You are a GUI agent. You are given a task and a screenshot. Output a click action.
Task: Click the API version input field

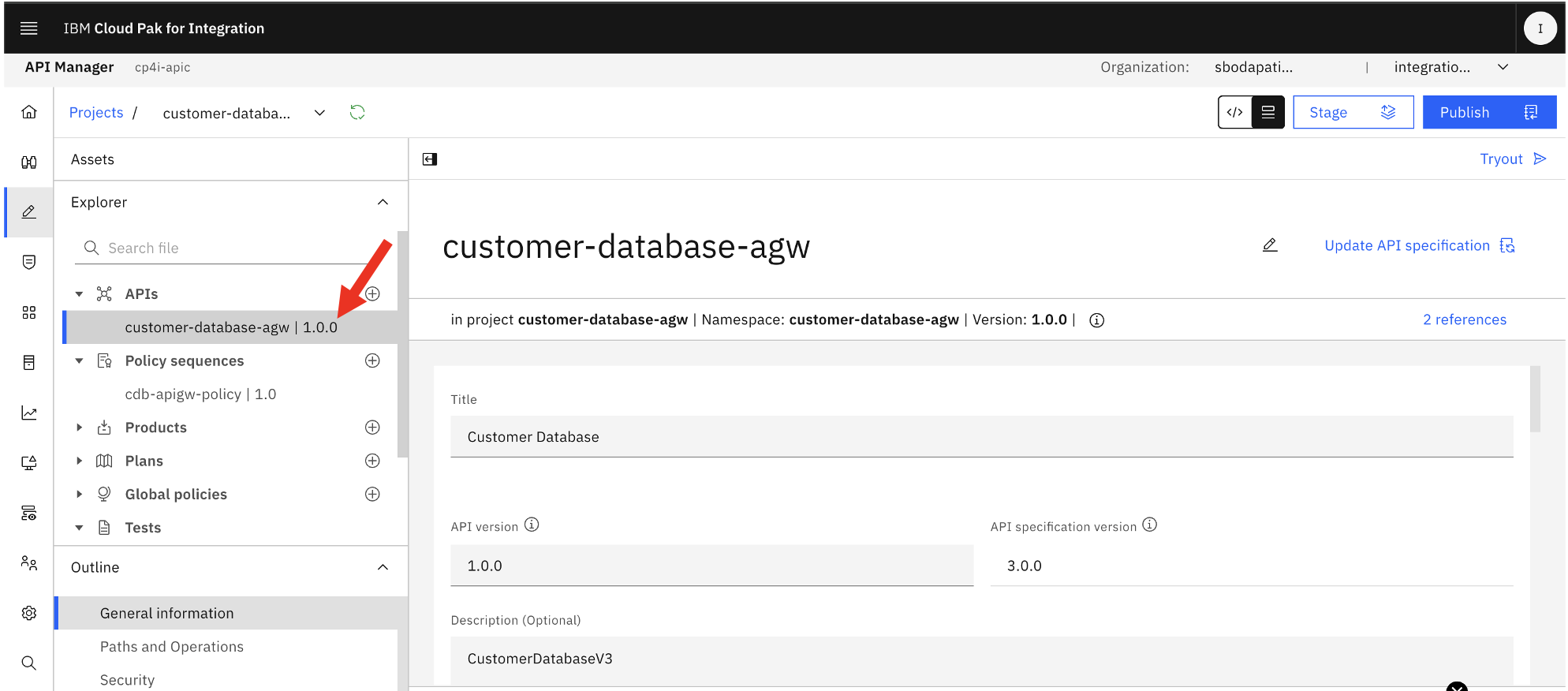[711, 566]
